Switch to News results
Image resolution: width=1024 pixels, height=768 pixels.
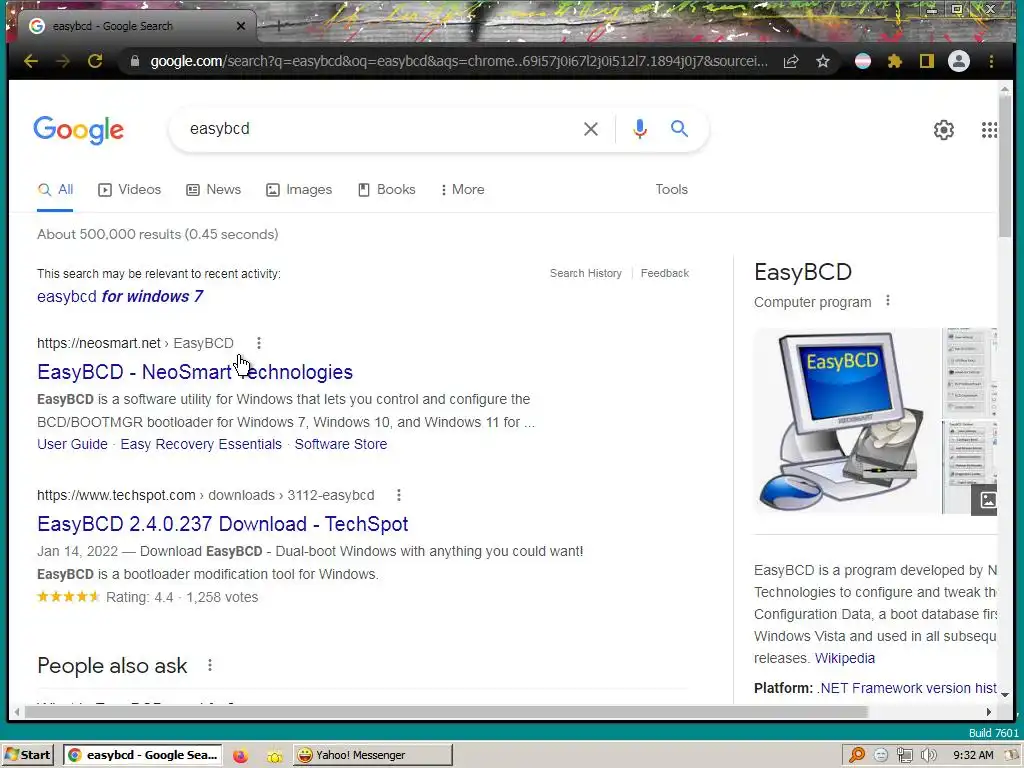click(214, 189)
